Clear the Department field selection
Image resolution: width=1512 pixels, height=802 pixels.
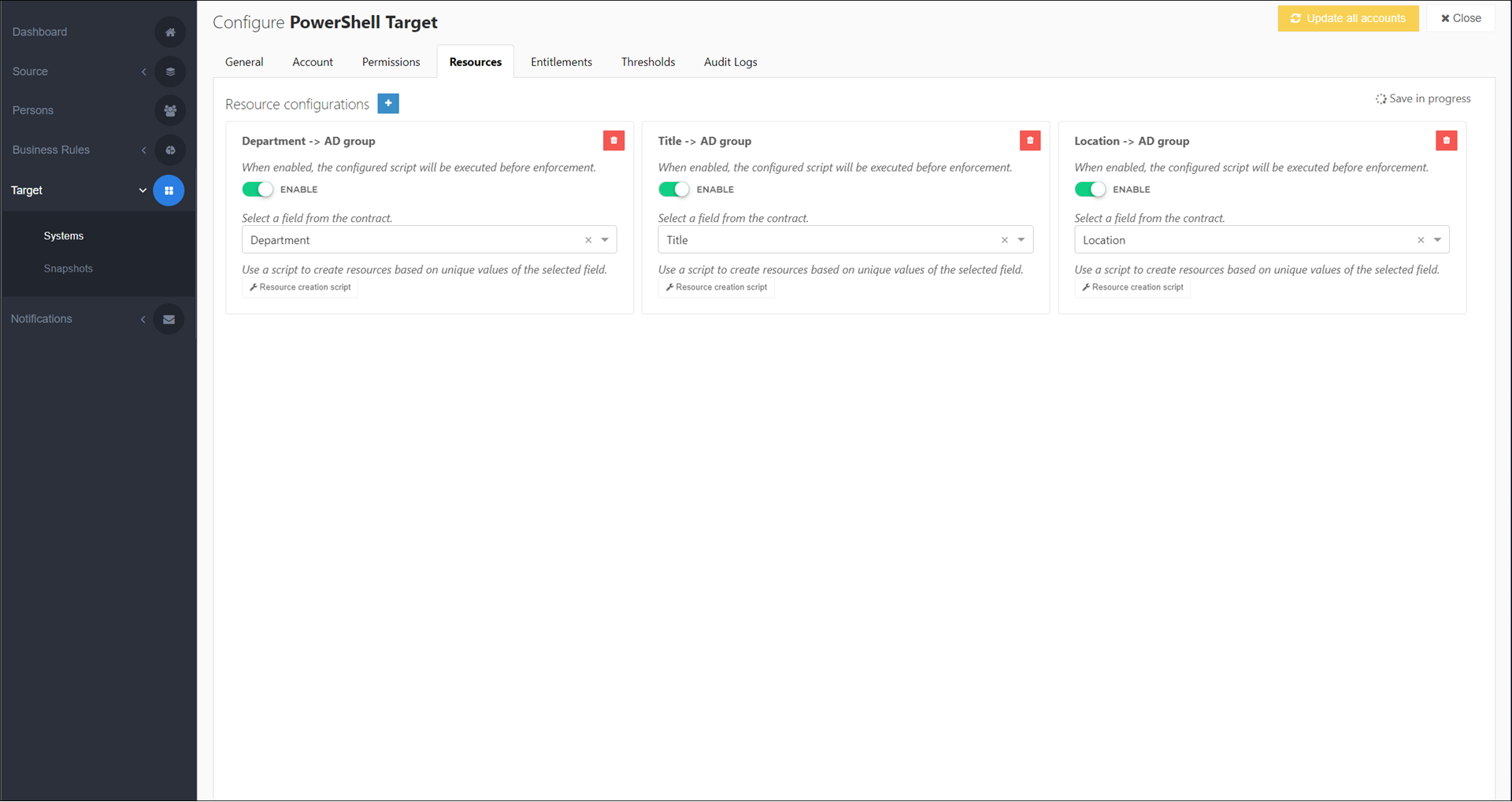click(588, 240)
